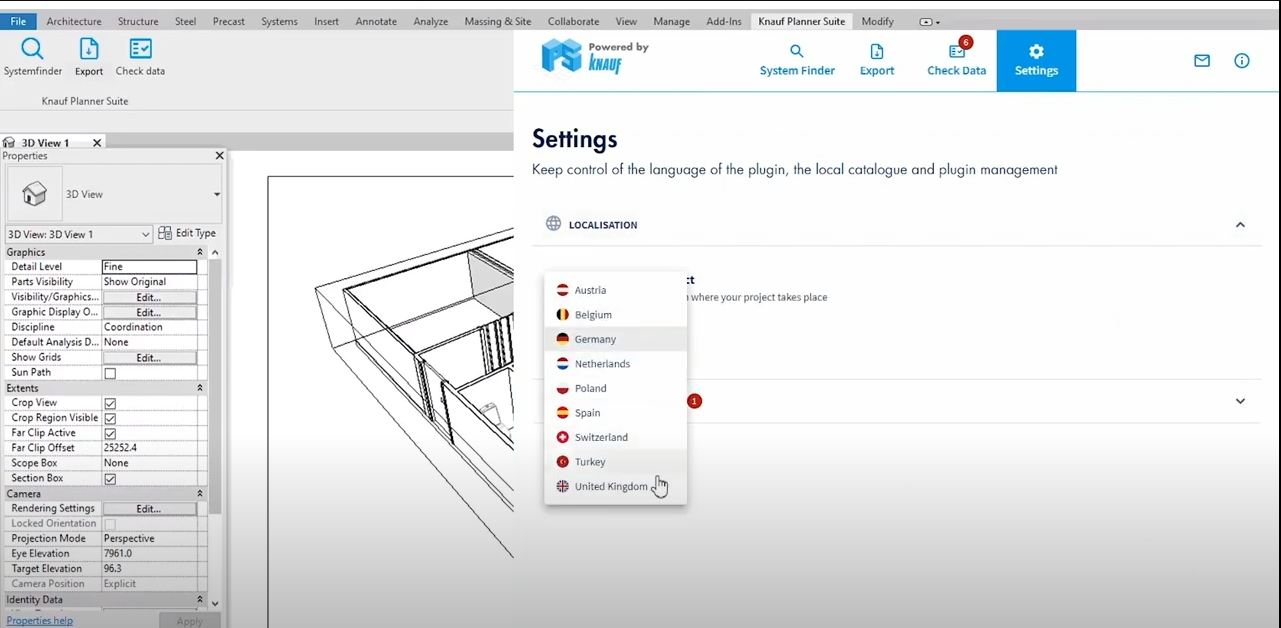Choose Netherlands in the country list
Viewport: 1281px width, 628px height.
[616, 364]
